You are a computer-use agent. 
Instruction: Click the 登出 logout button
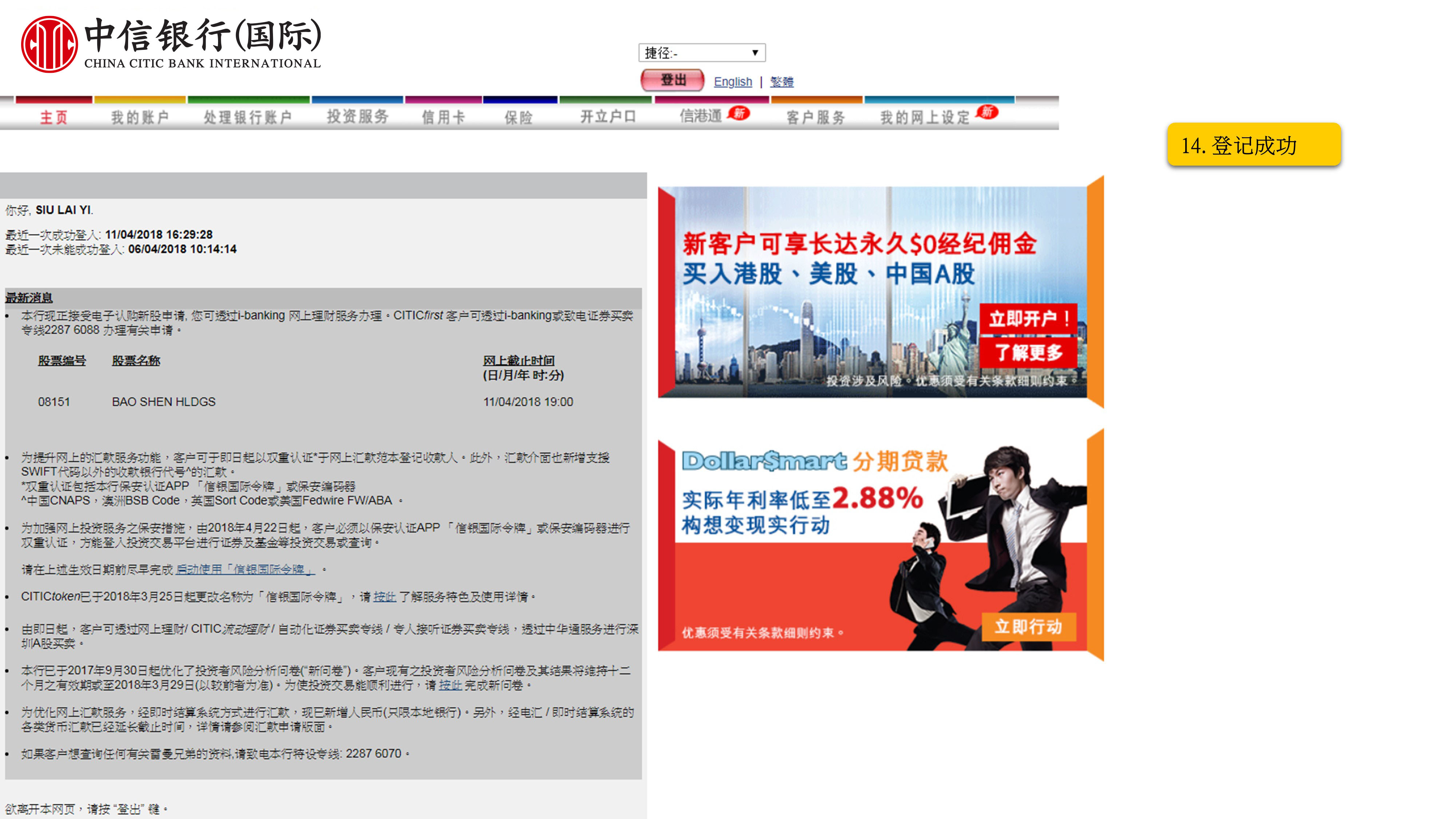[672, 80]
